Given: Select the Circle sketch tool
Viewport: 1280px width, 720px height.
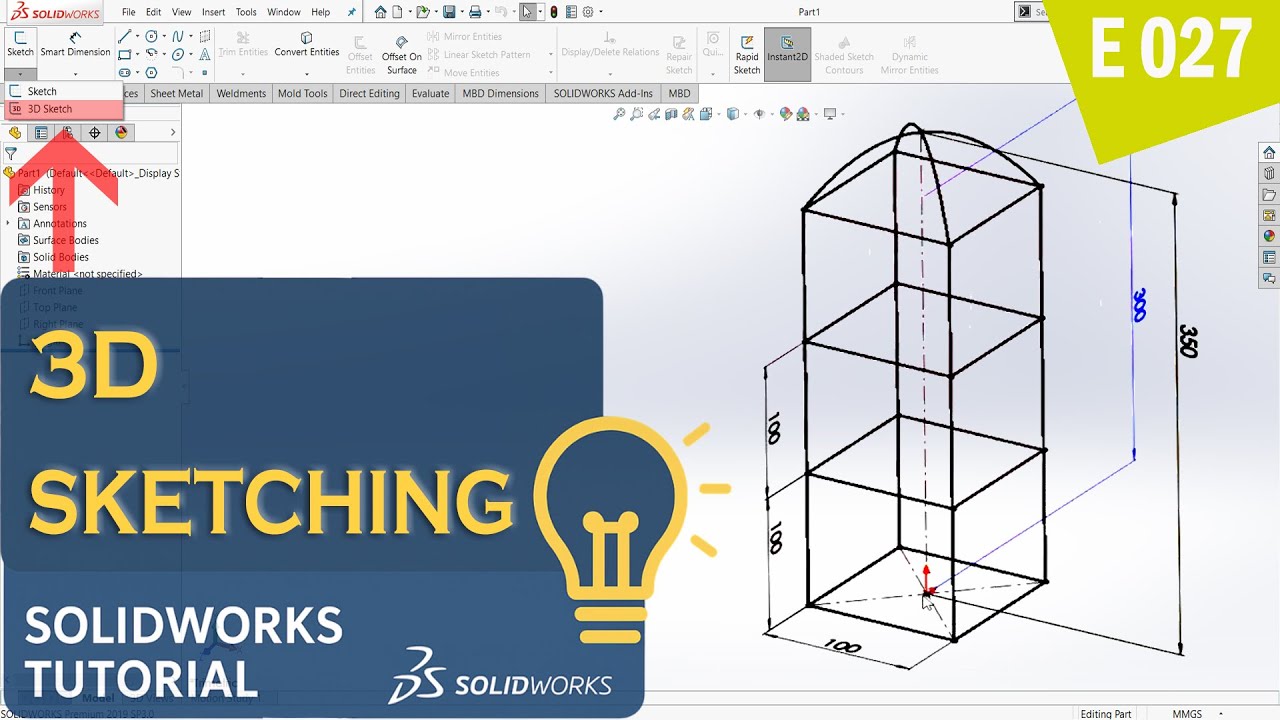Looking at the screenshot, I should click(x=151, y=36).
